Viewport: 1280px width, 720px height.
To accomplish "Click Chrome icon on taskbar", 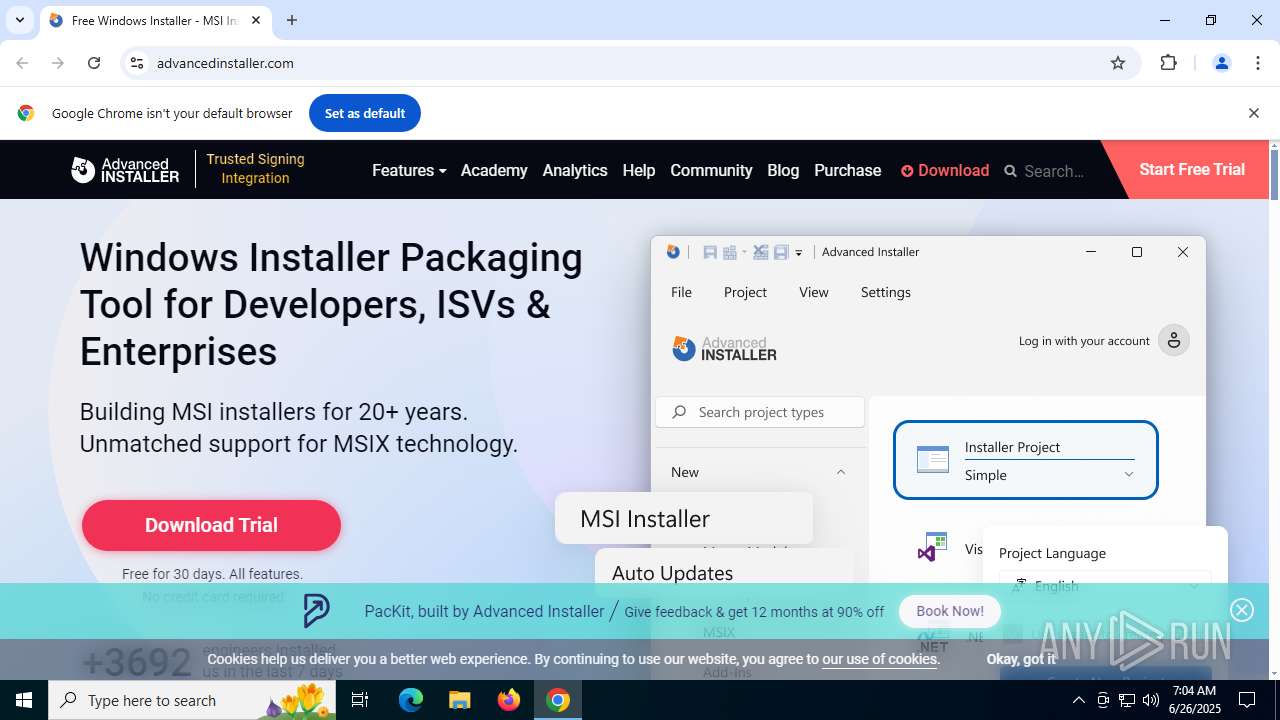I will (x=558, y=700).
